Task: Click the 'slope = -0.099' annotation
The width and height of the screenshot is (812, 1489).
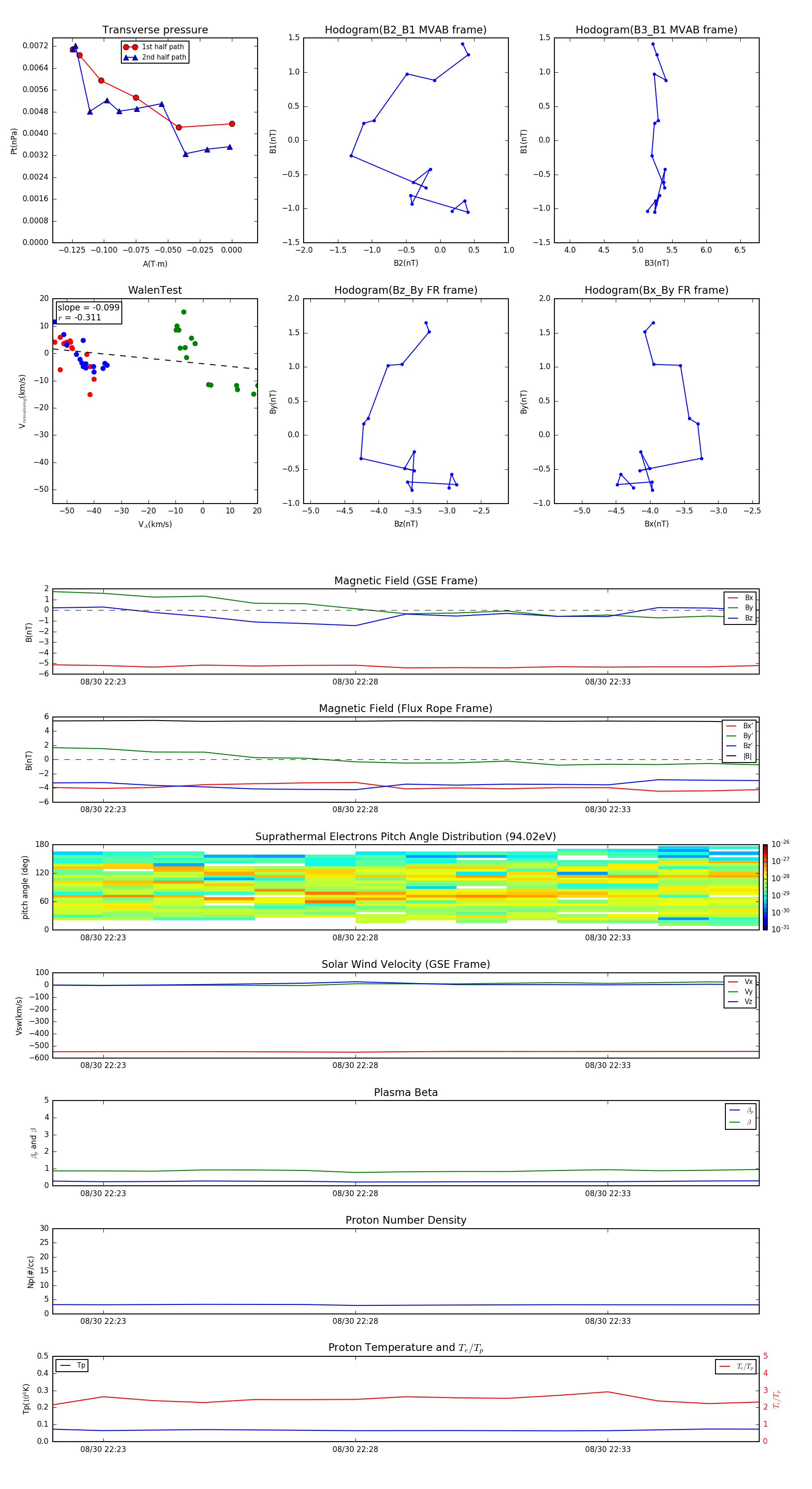Action: [88, 308]
